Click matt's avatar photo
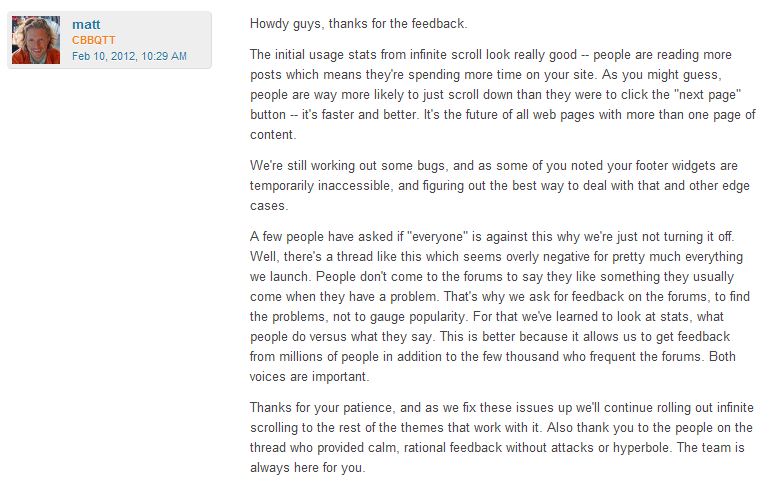Screen dimensions: 769x493 click(x=36, y=40)
